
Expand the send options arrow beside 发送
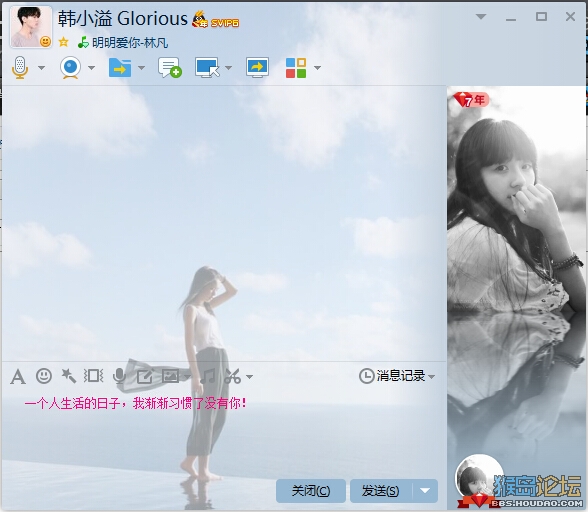[x=425, y=491]
